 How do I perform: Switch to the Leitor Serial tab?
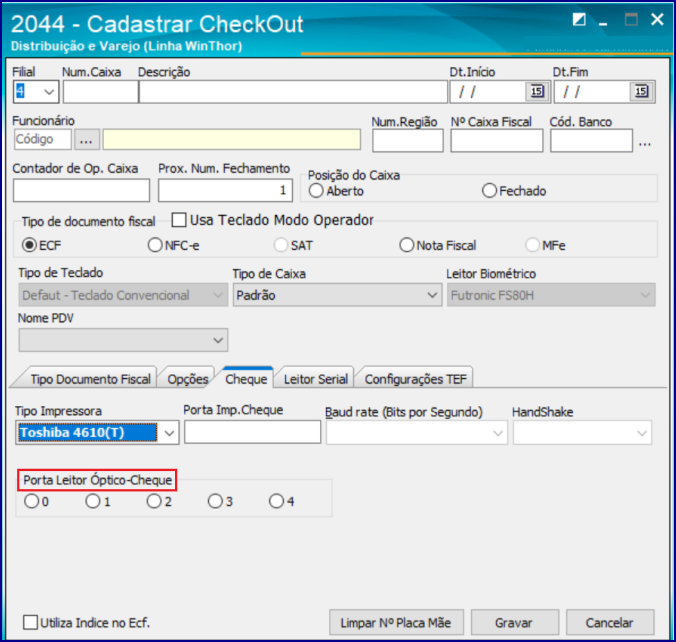pos(316,379)
